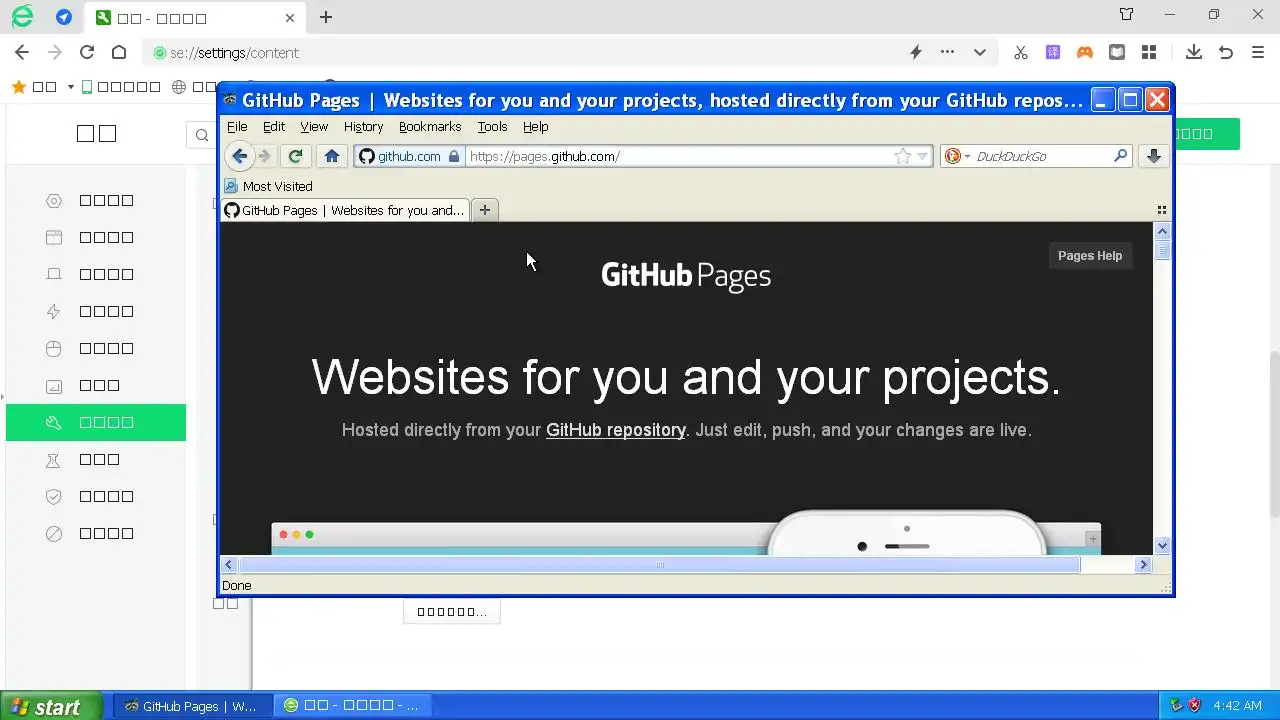Image resolution: width=1280 pixels, height=720 pixels.
Task: Select the hexagon basic settings sidebar item
Action: coord(96,200)
